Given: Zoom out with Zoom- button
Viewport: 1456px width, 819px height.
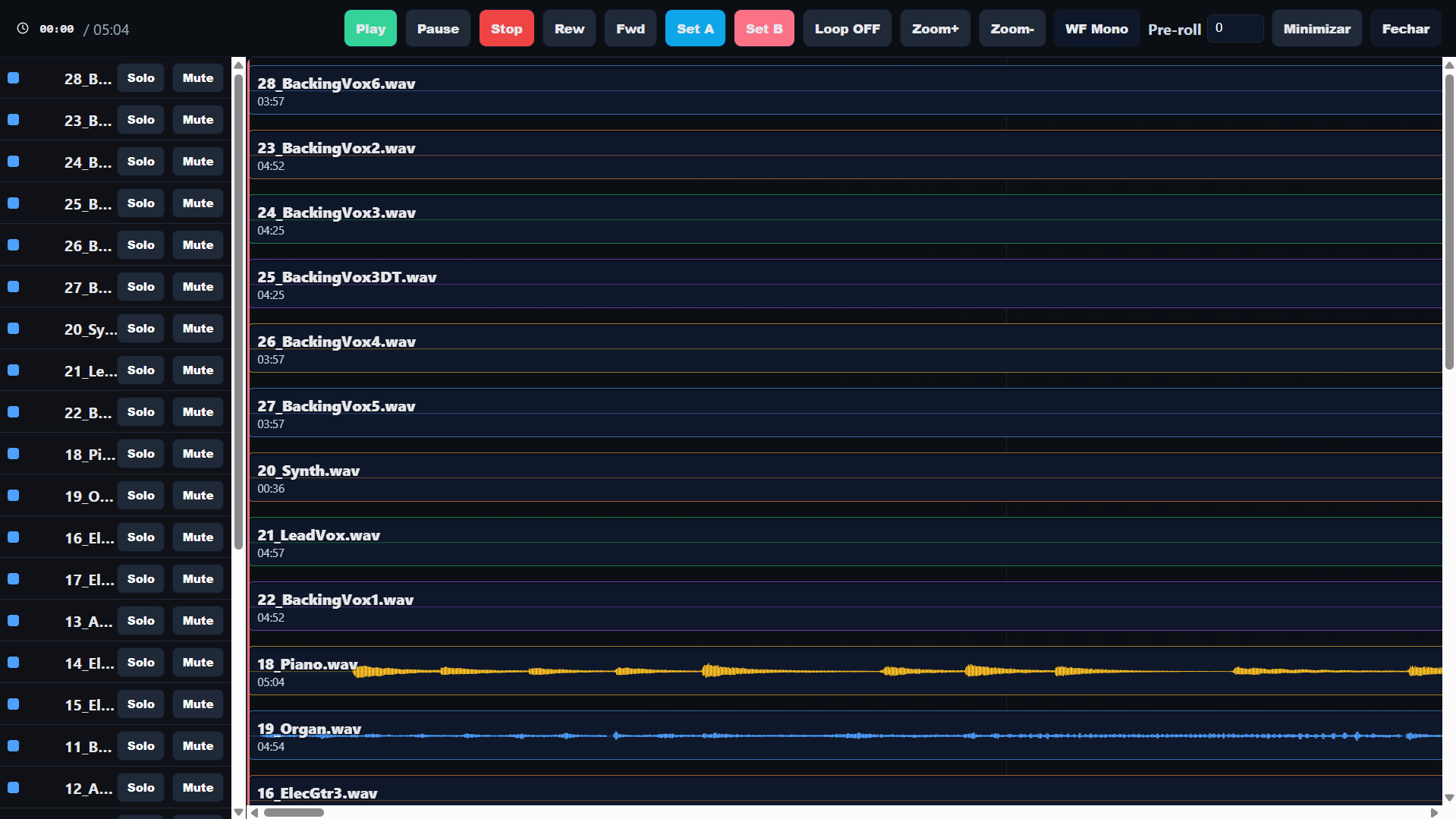Looking at the screenshot, I should pyautogui.click(x=1012, y=29).
